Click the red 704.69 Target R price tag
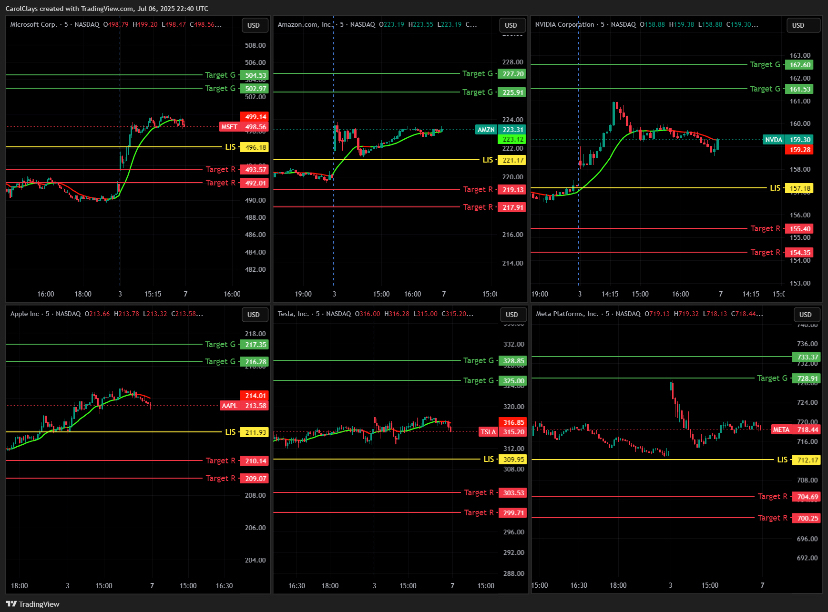Image resolution: width=828 pixels, height=612 pixels. (806, 497)
